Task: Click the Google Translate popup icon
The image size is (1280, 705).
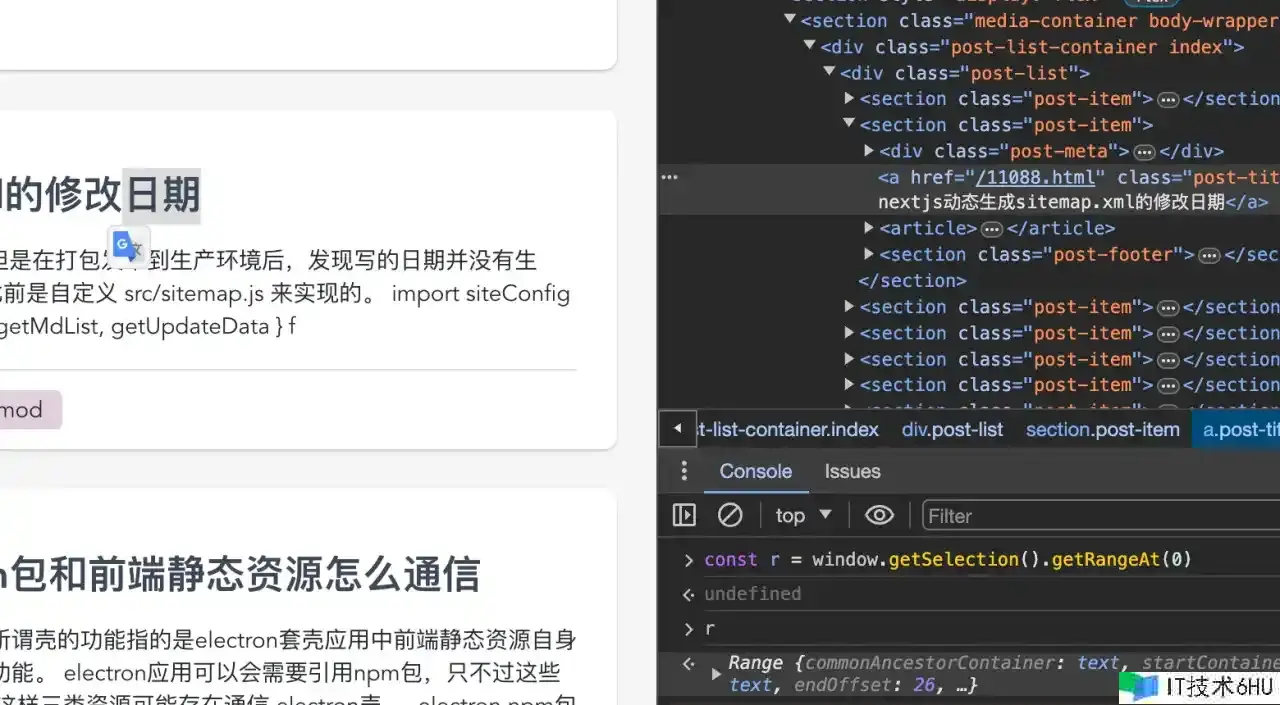Action: [128, 246]
